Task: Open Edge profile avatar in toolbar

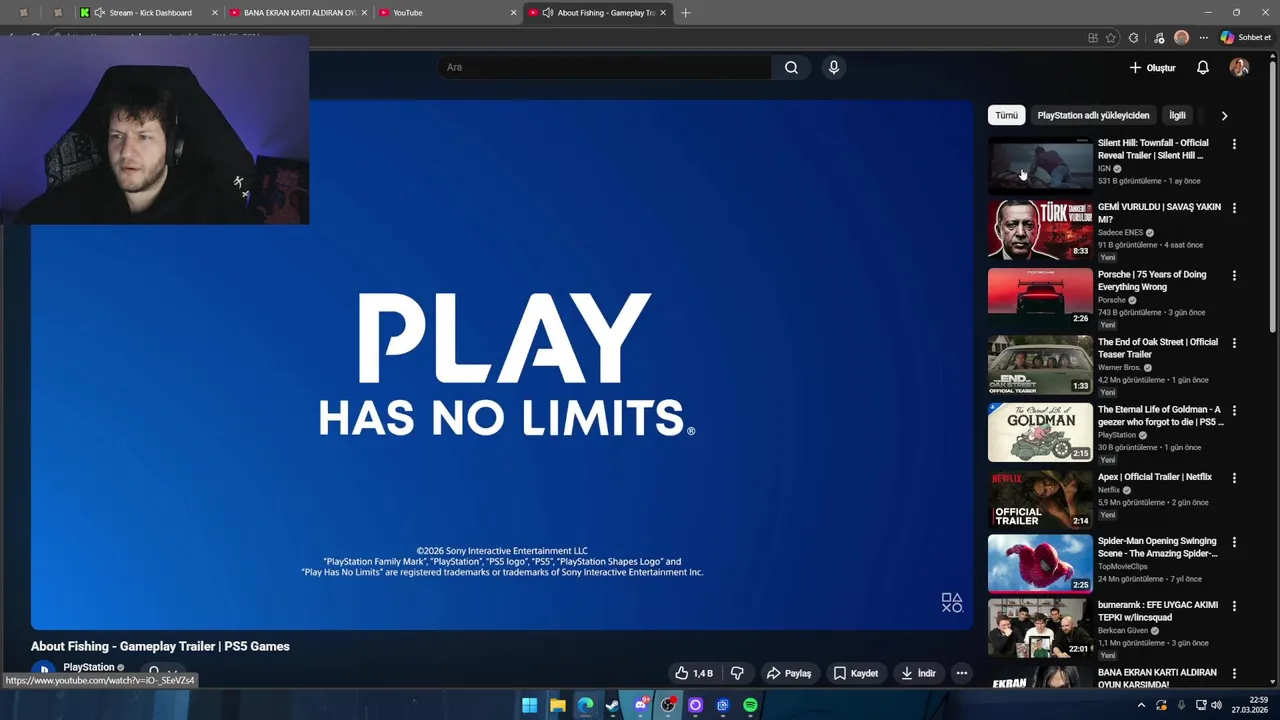Action: (x=1182, y=37)
